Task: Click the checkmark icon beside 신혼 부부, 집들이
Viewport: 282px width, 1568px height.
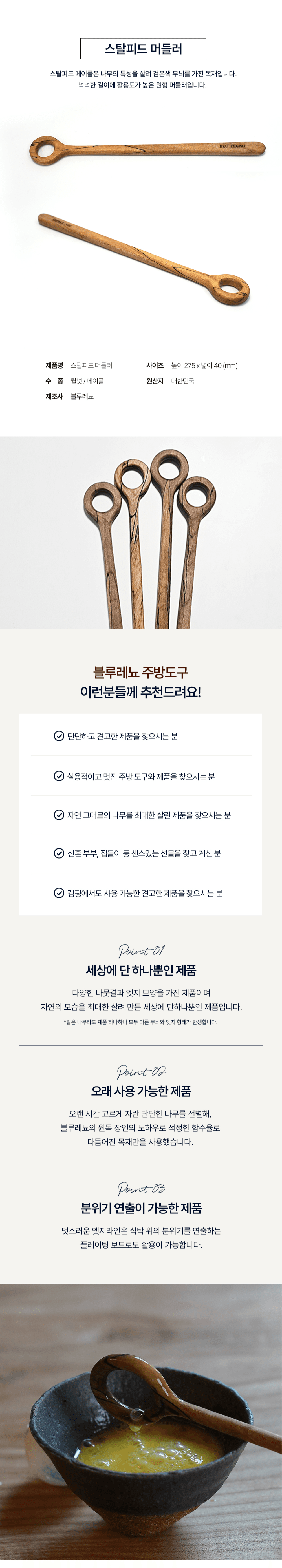Action: point(59,853)
